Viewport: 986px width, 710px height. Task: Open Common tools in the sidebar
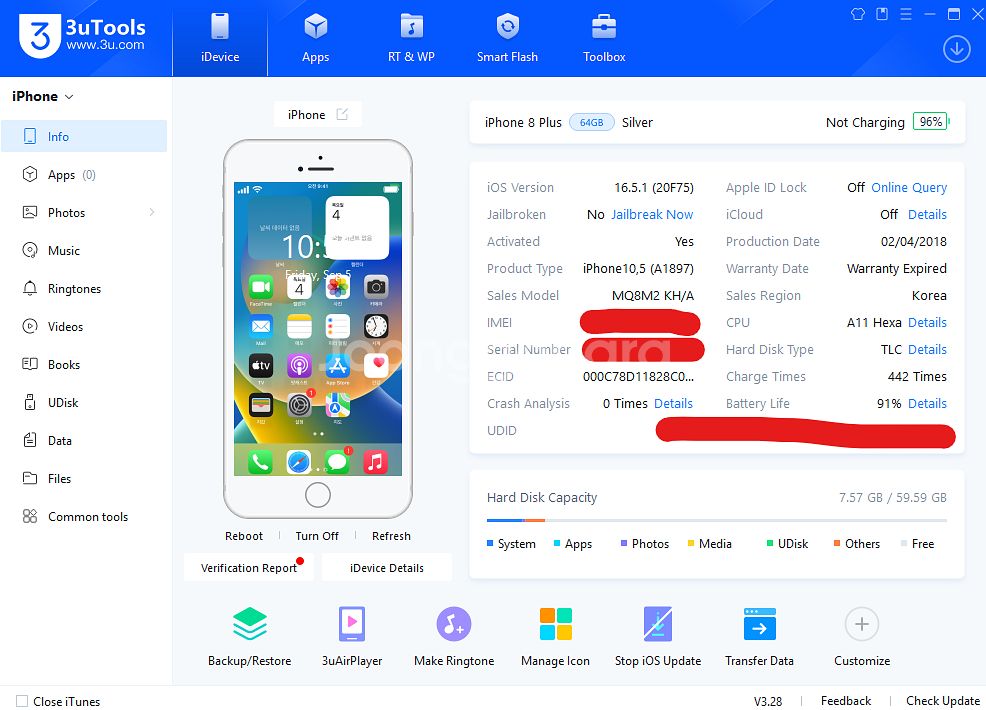[x=84, y=516]
